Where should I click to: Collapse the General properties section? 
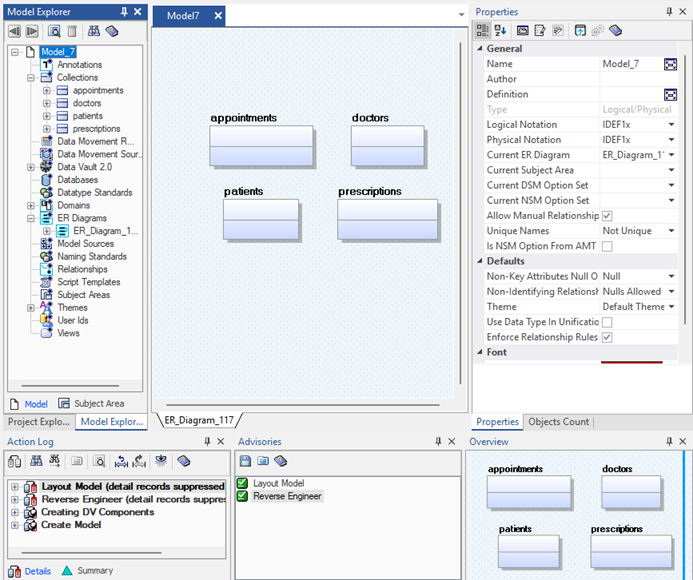click(x=480, y=49)
